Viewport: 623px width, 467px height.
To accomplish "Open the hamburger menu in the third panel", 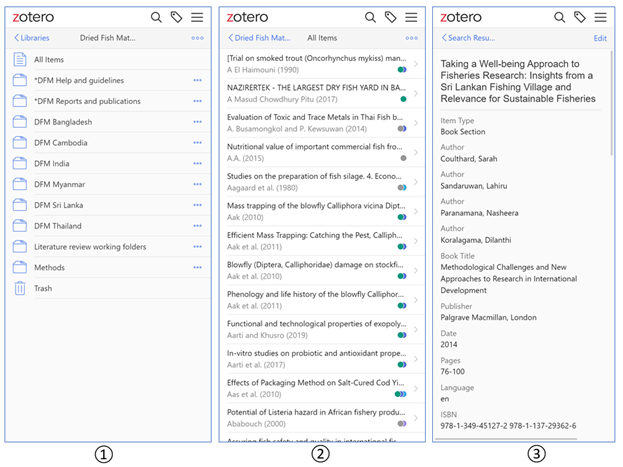I will tap(600, 17).
